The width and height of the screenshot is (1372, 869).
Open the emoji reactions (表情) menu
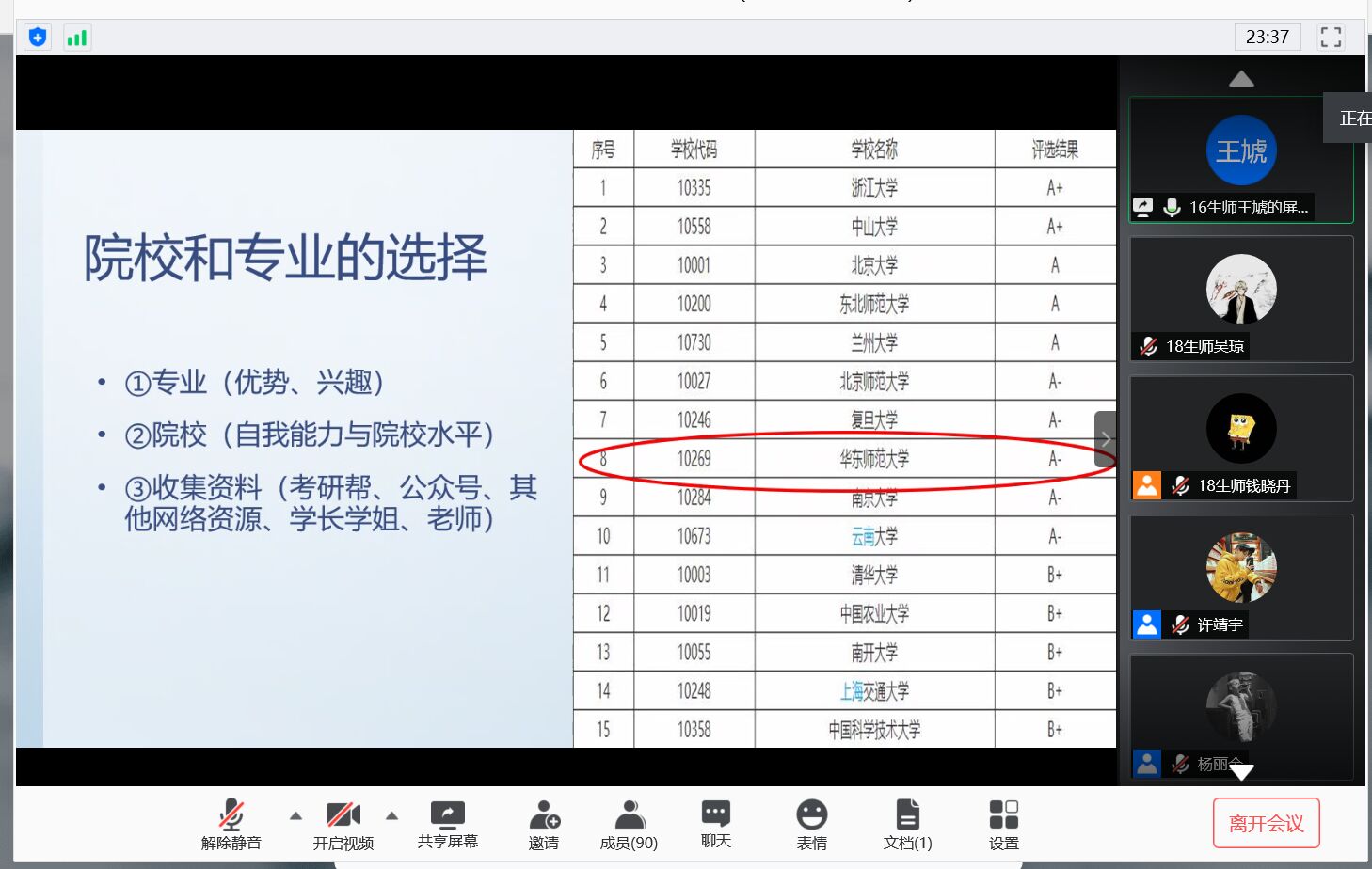(811, 823)
